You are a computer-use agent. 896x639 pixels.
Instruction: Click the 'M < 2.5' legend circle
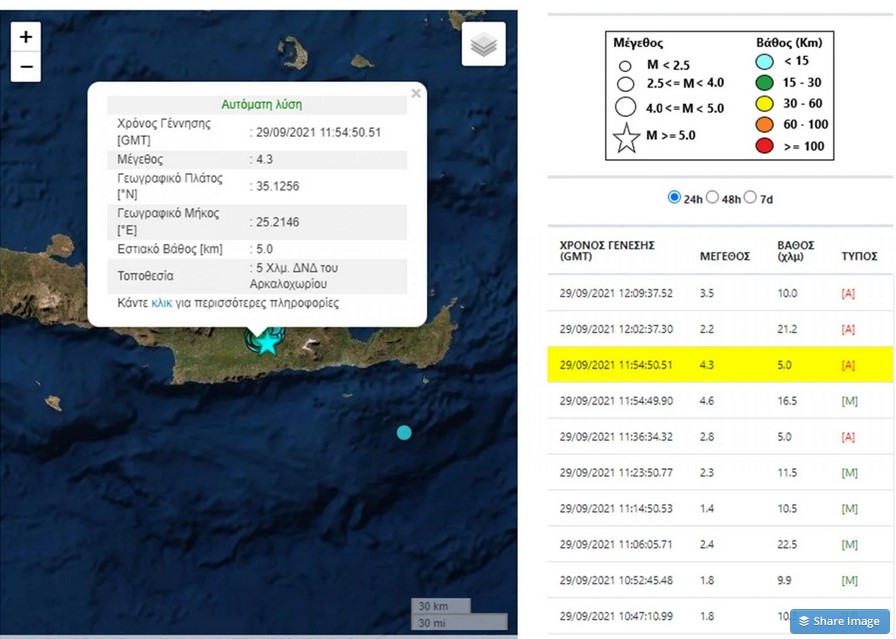point(625,66)
